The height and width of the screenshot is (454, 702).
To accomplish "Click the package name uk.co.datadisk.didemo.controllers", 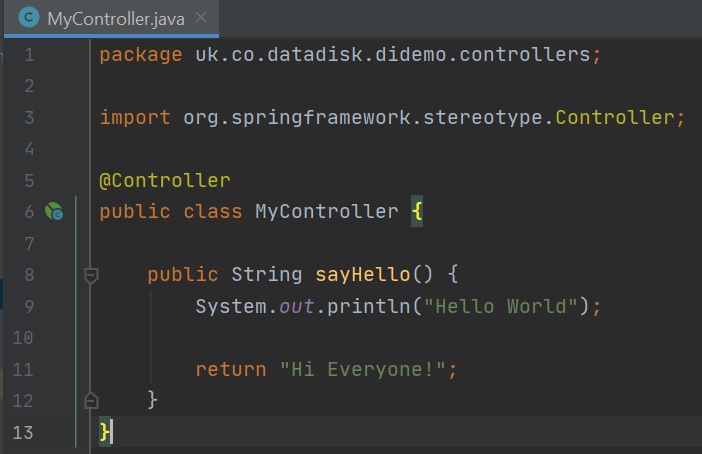I will pyautogui.click(x=392, y=55).
